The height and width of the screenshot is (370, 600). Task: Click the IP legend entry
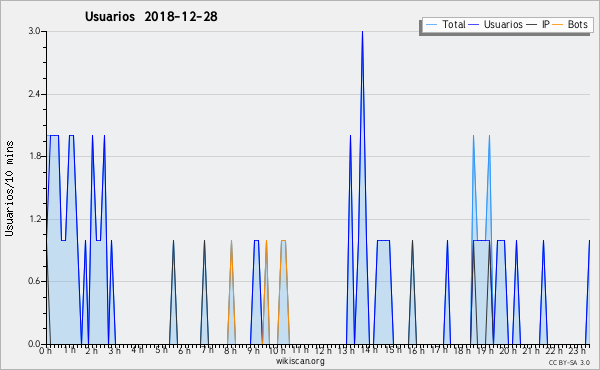click(538, 24)
